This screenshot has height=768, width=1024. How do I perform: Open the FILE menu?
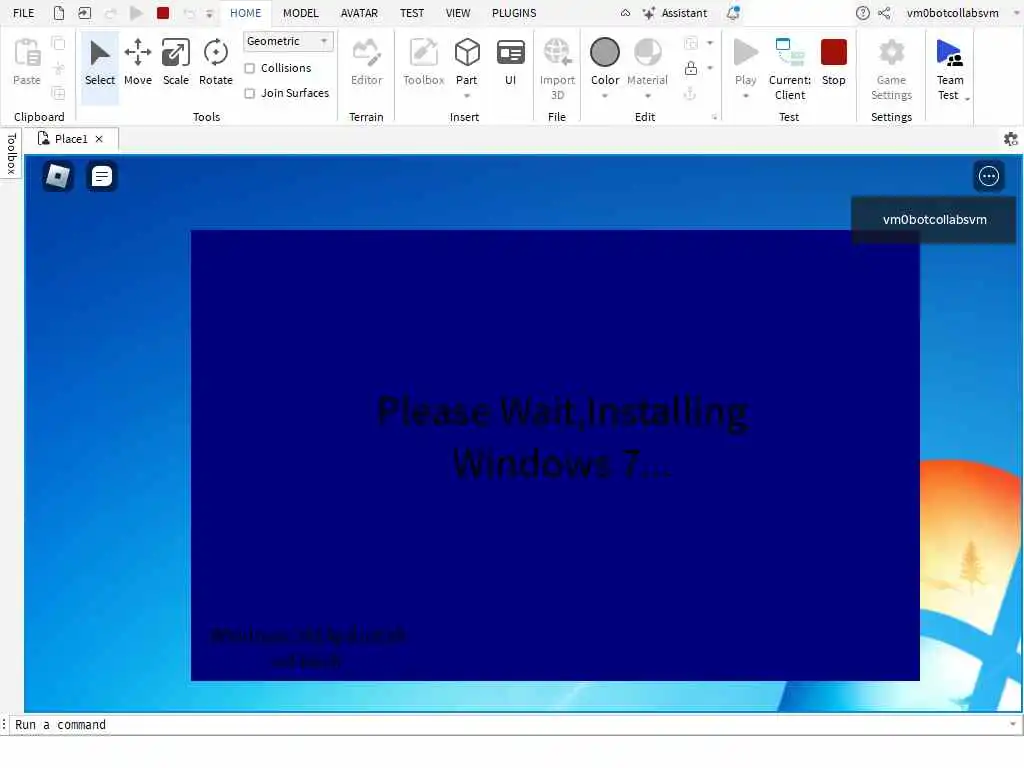point(24,12)
